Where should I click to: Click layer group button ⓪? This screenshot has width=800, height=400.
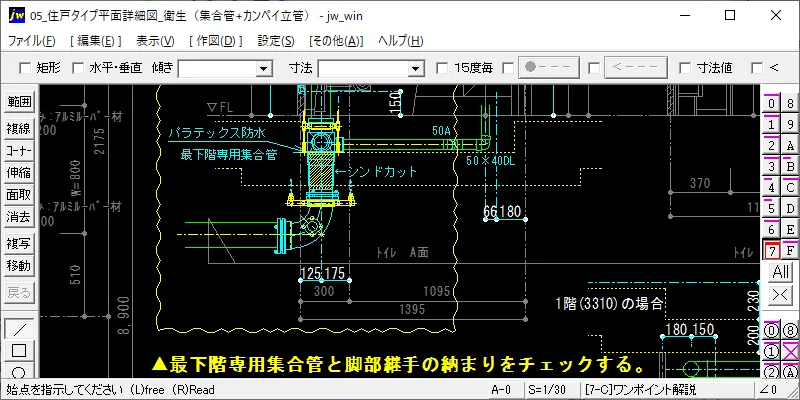pos(772,330)
